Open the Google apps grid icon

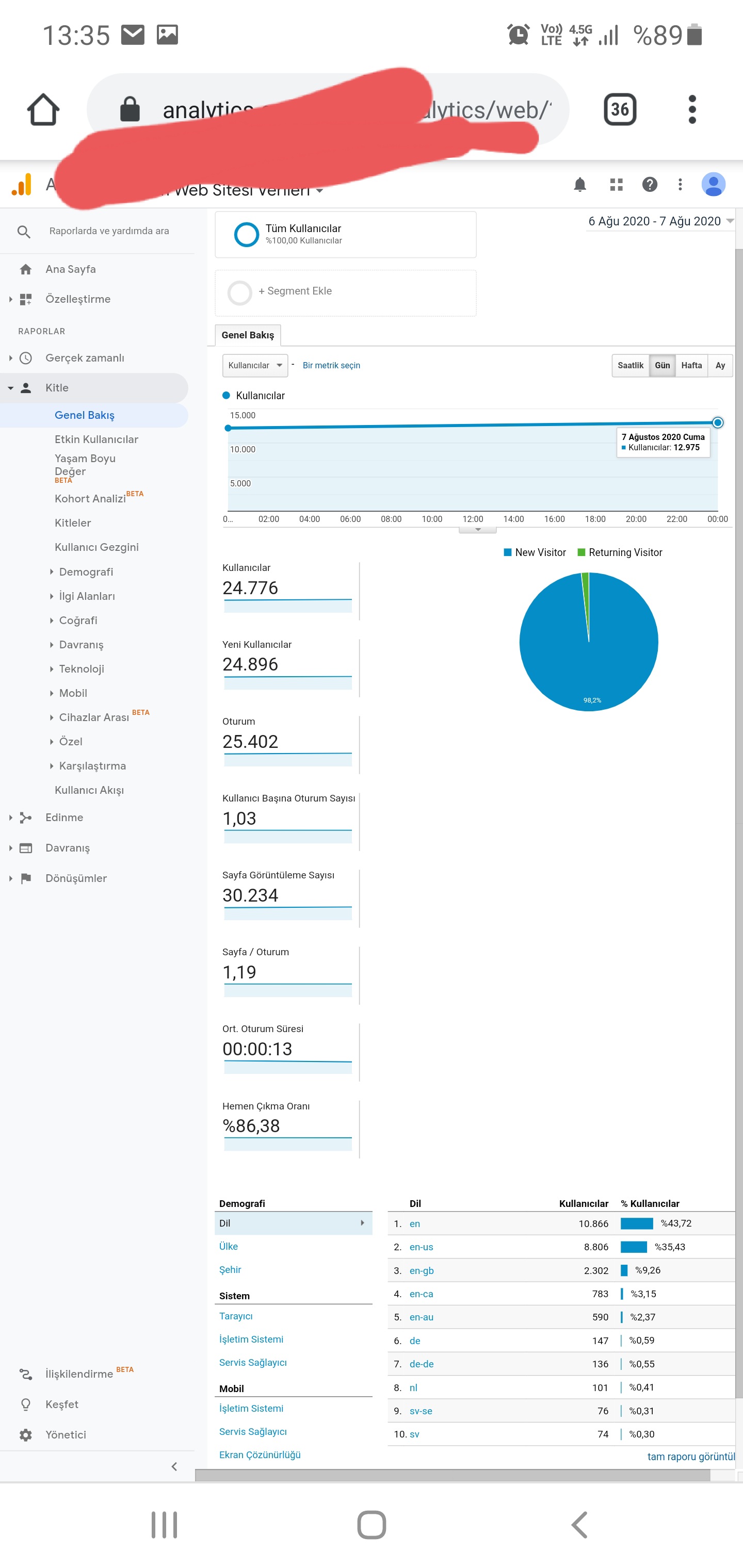click(616, 185)
